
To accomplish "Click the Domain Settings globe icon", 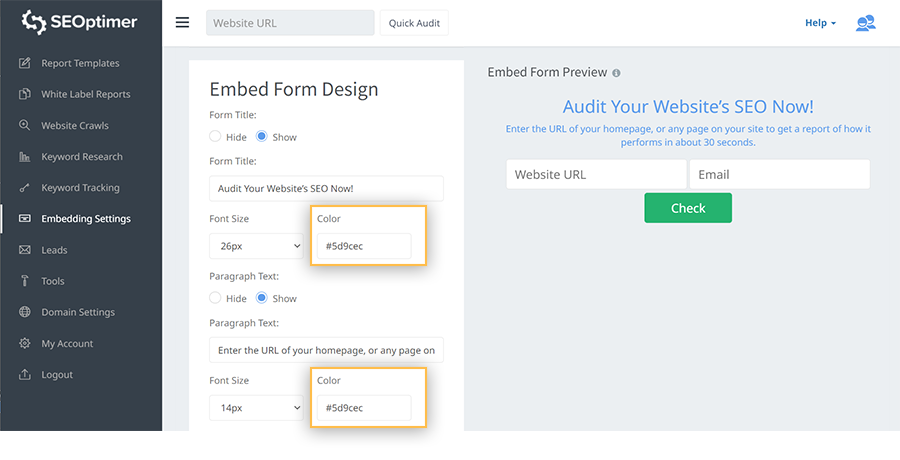I will 24,312.
